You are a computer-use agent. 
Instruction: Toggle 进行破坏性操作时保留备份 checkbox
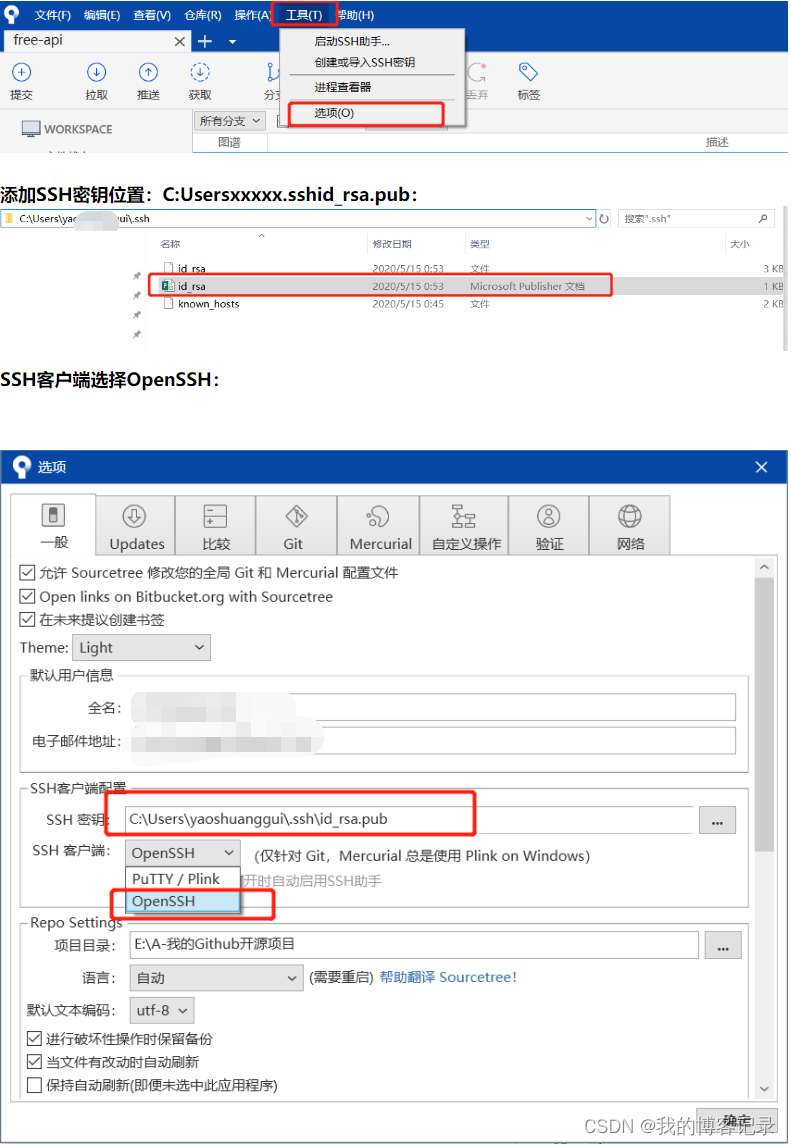click(x=34, y=1038)
